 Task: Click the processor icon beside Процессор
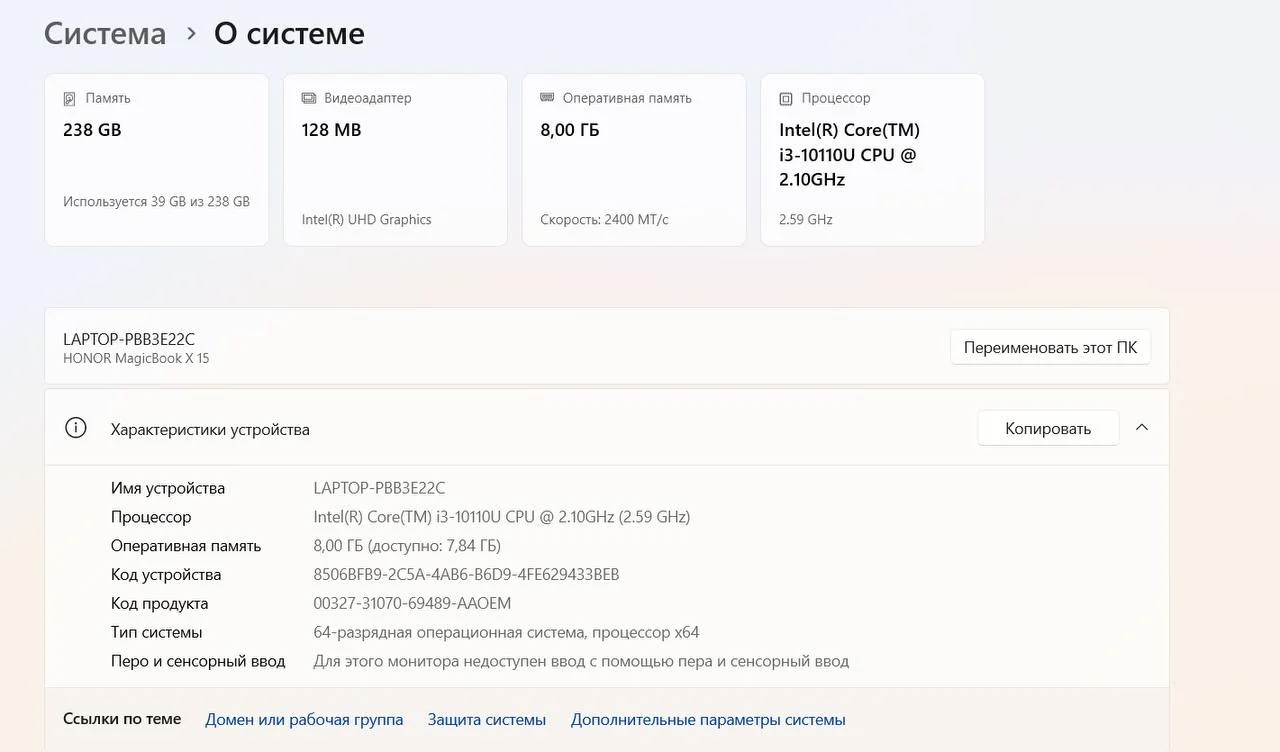pyautogui.click(x=786, y=99)
